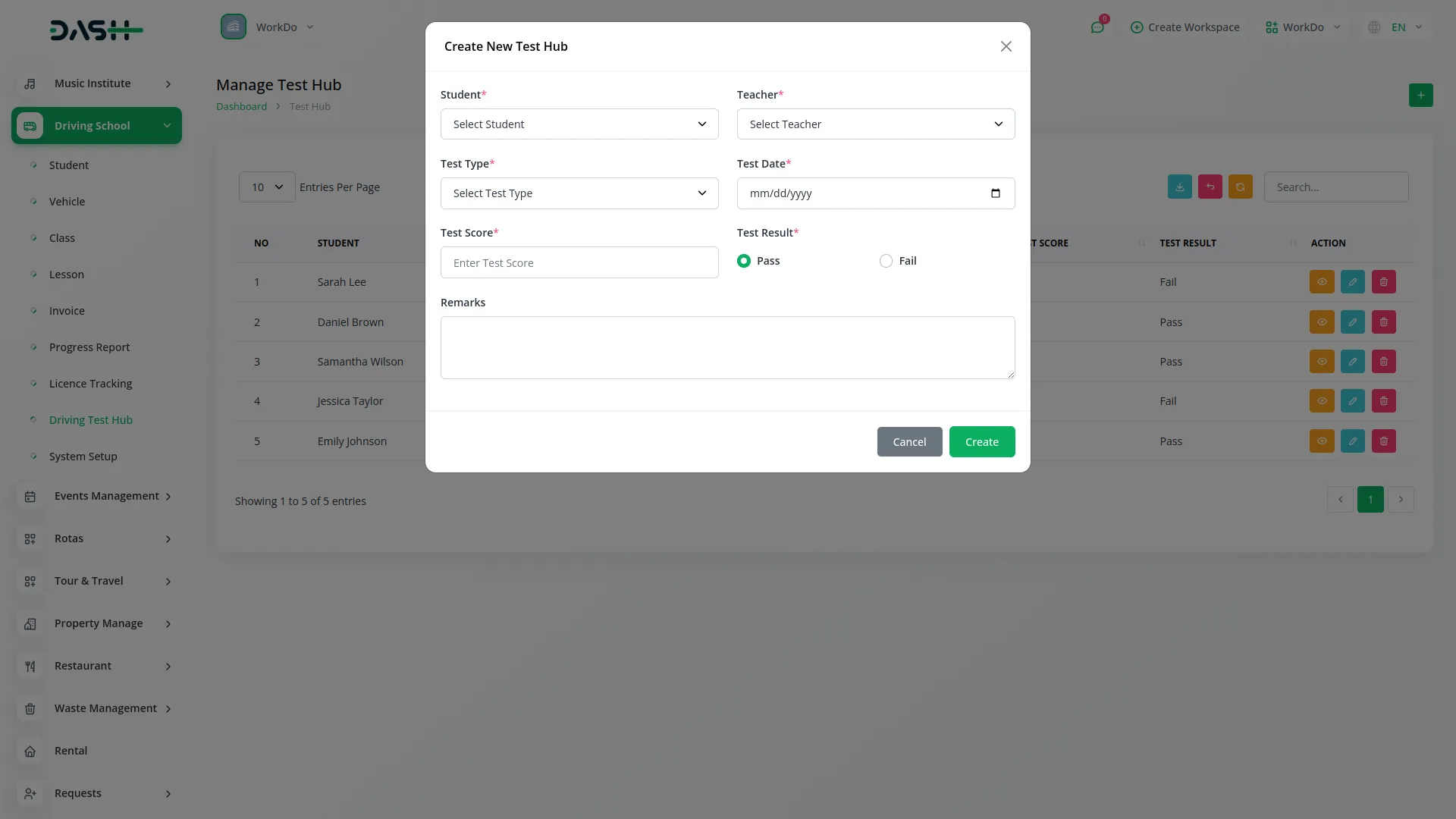Click edit pencil icon for Daniel Brown row
1456x819 pixels.
(1353, 322)
